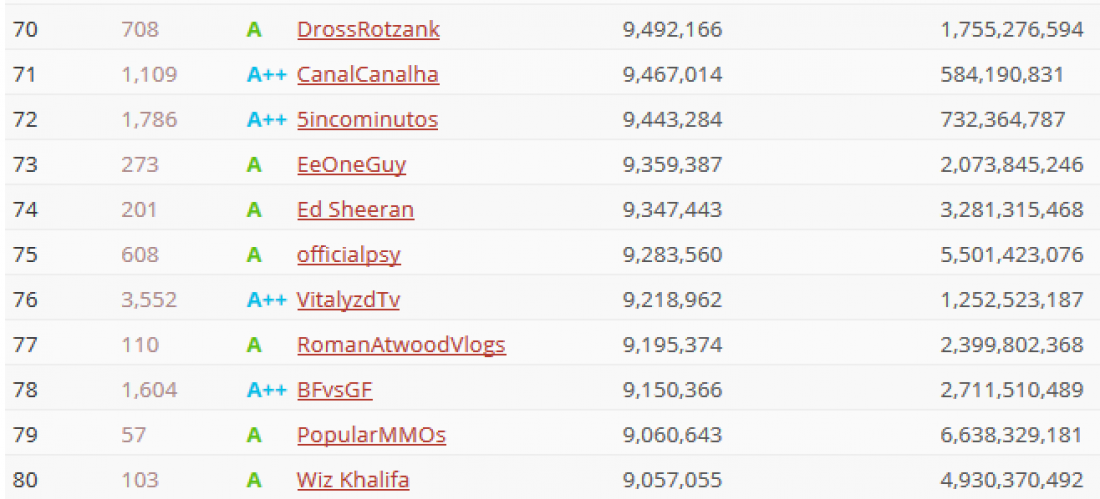
Task: Open the EeOneGuy channel link
Action: point(351,165)
